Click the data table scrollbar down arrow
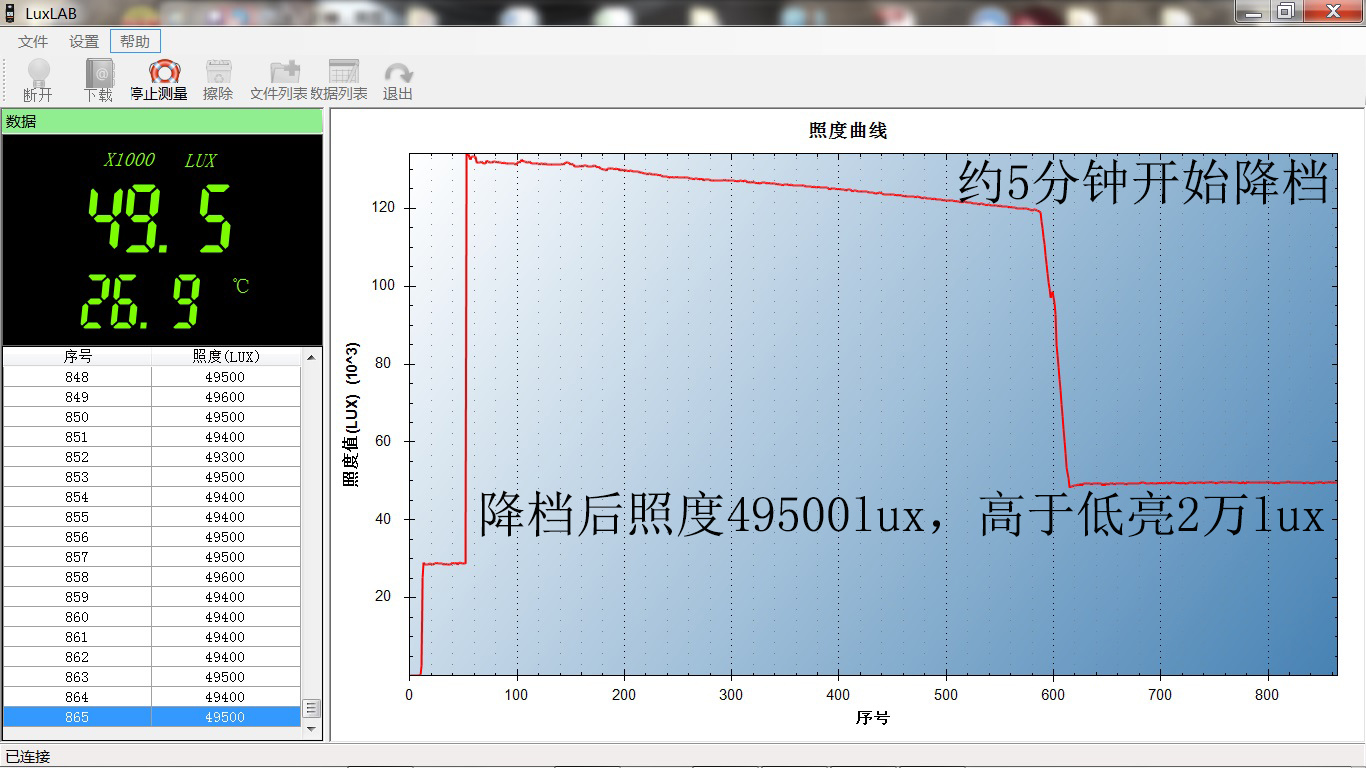The width and height of the screenshot is (1366, 768). (x=311, y=729)
